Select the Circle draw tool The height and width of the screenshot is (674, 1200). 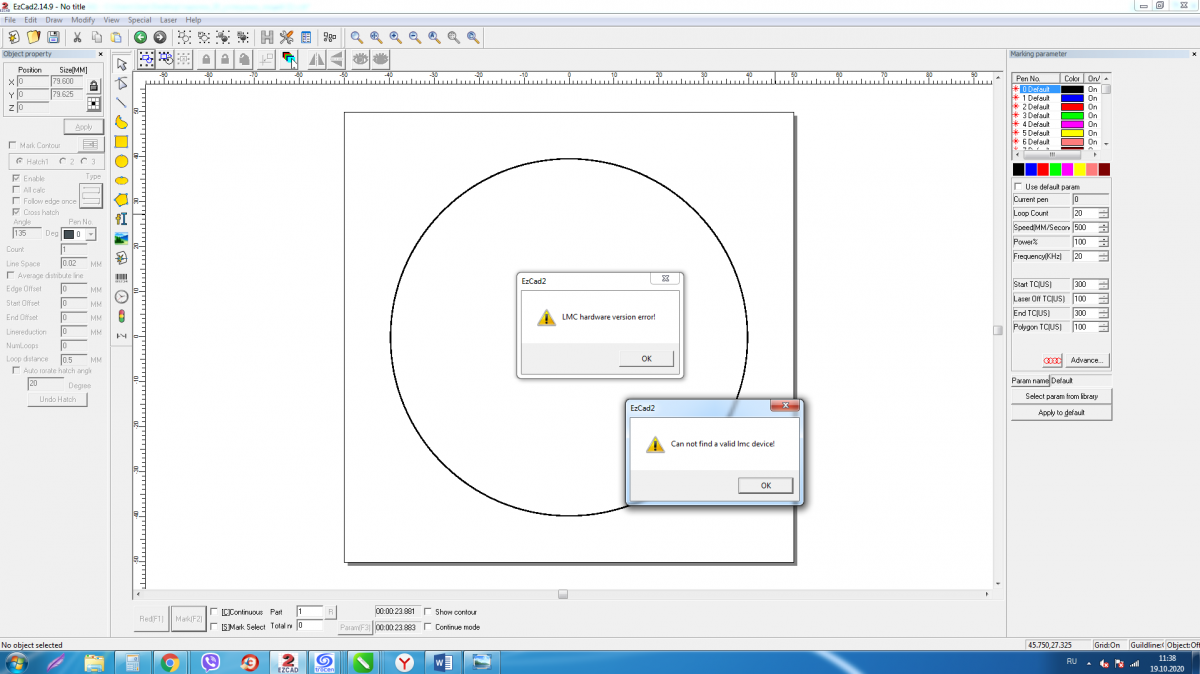coord(121,161)
